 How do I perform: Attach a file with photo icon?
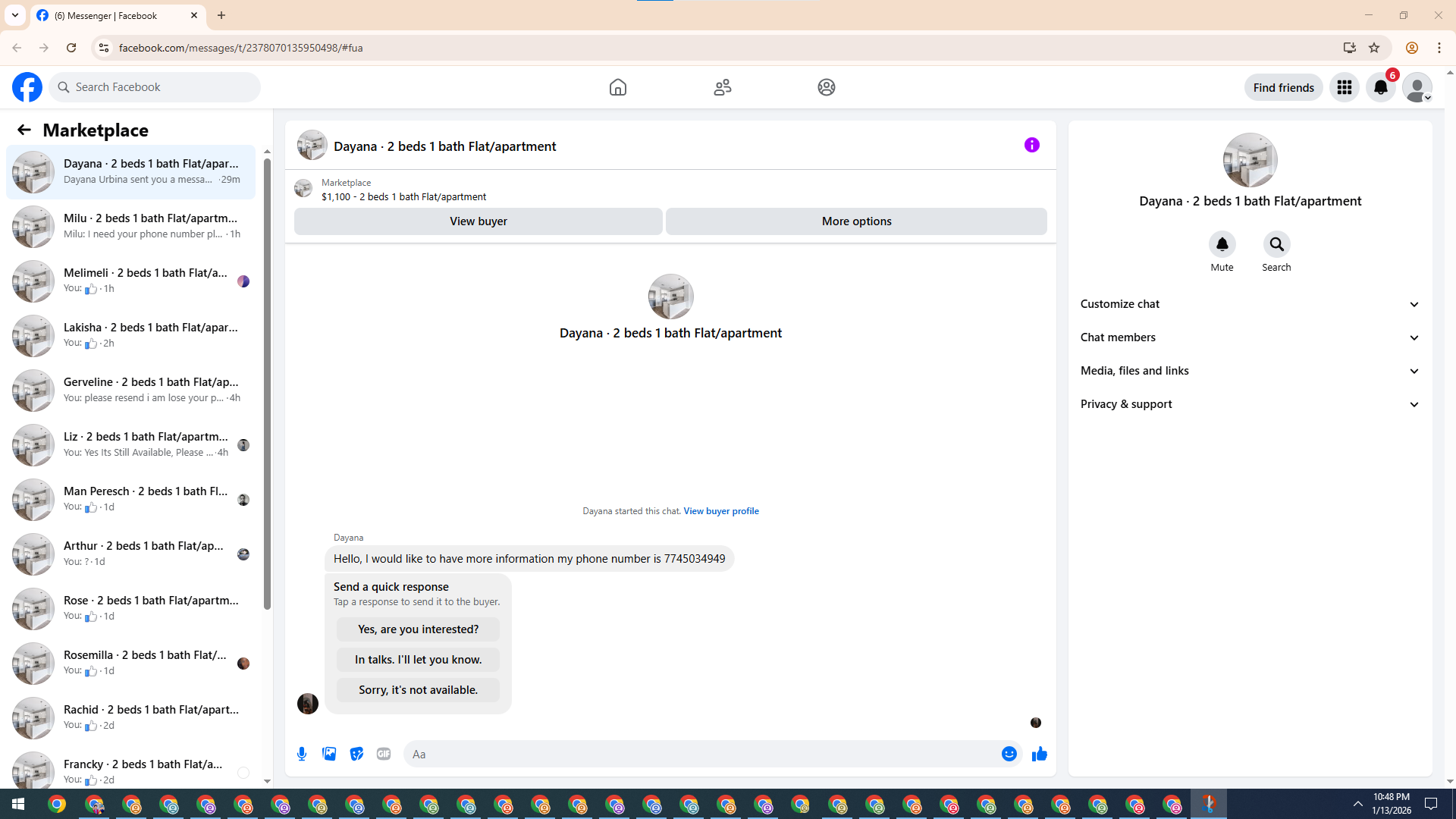(x=329, y=754)
